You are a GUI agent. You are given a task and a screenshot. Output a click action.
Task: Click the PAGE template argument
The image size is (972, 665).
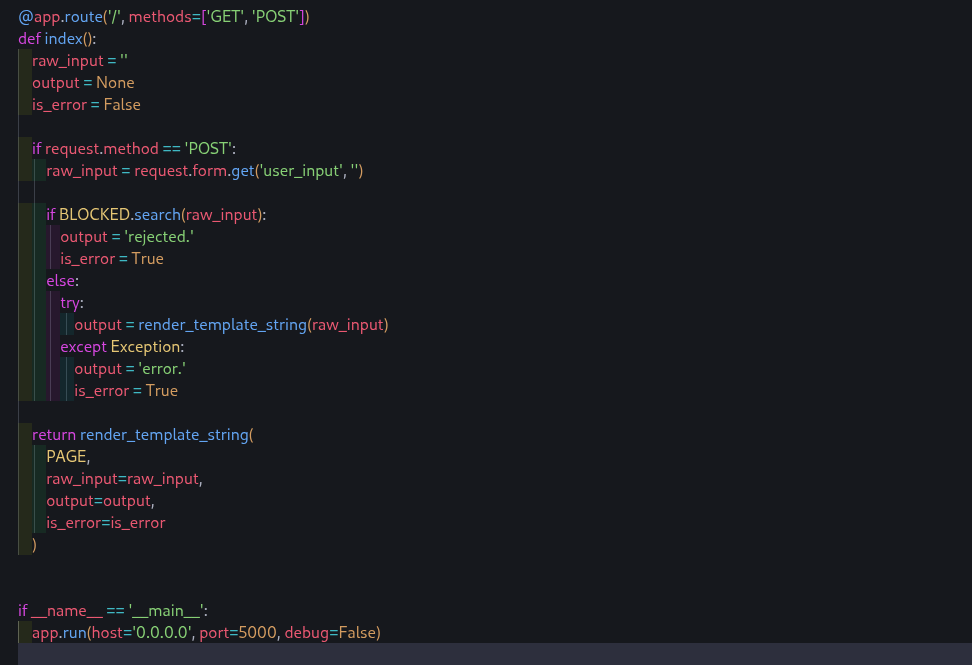[x=67, y=457]
